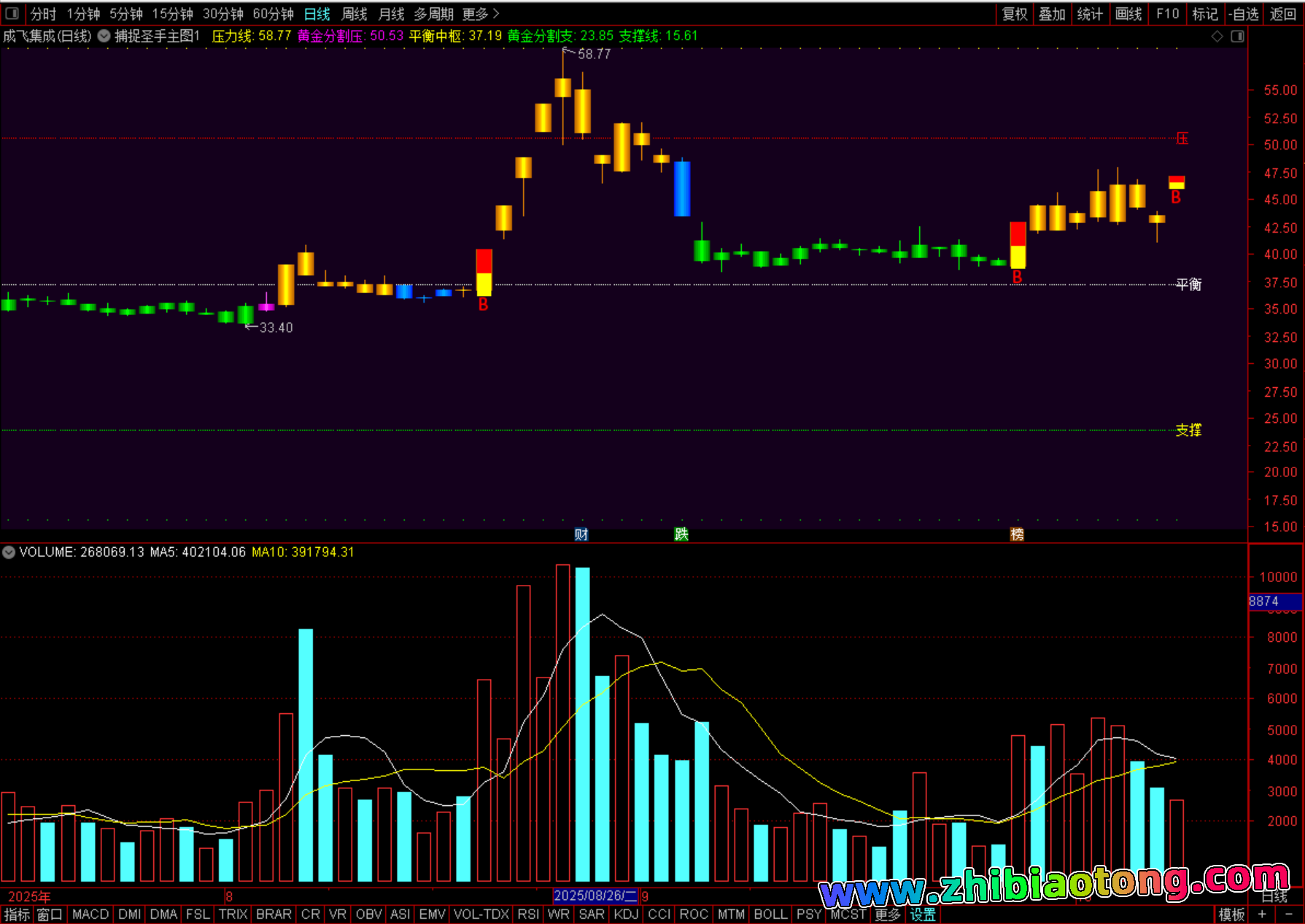Zoom out with the minus button
The width and height of the screenshot is (1305, 924).
[1289, 914]
